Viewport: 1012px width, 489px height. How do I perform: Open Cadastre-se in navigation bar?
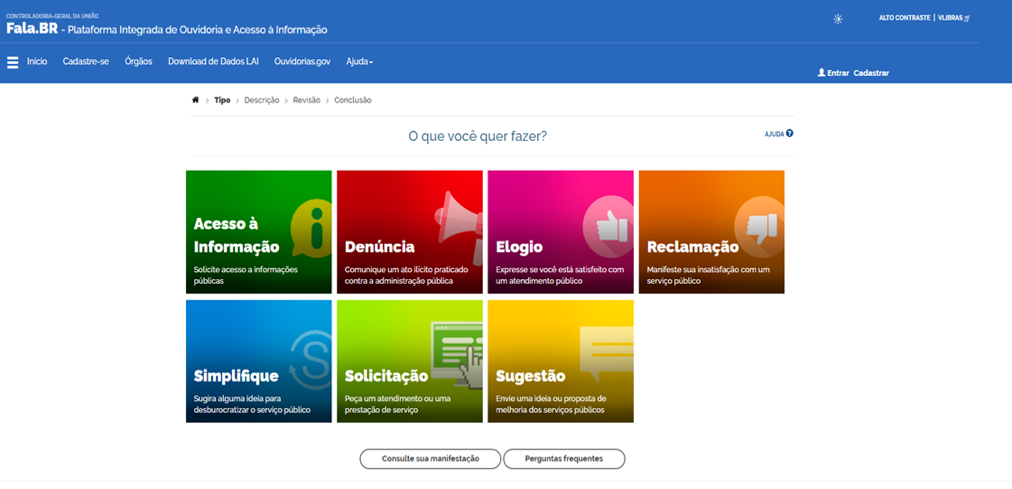click(x=86, y=62)
